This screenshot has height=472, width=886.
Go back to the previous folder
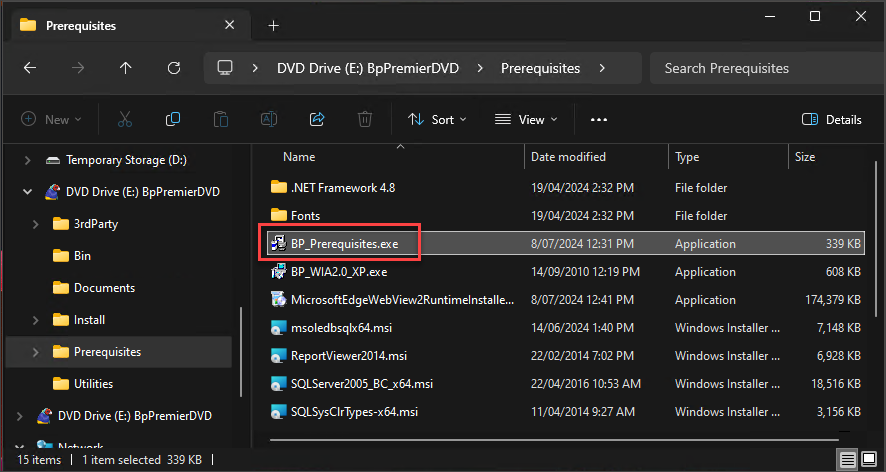click(x=30, y=68)
